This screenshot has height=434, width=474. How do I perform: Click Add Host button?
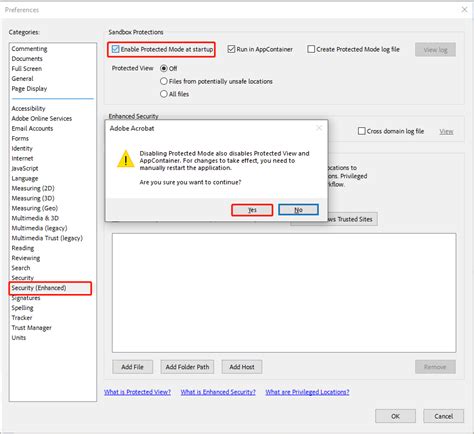[x=242, y=367]
